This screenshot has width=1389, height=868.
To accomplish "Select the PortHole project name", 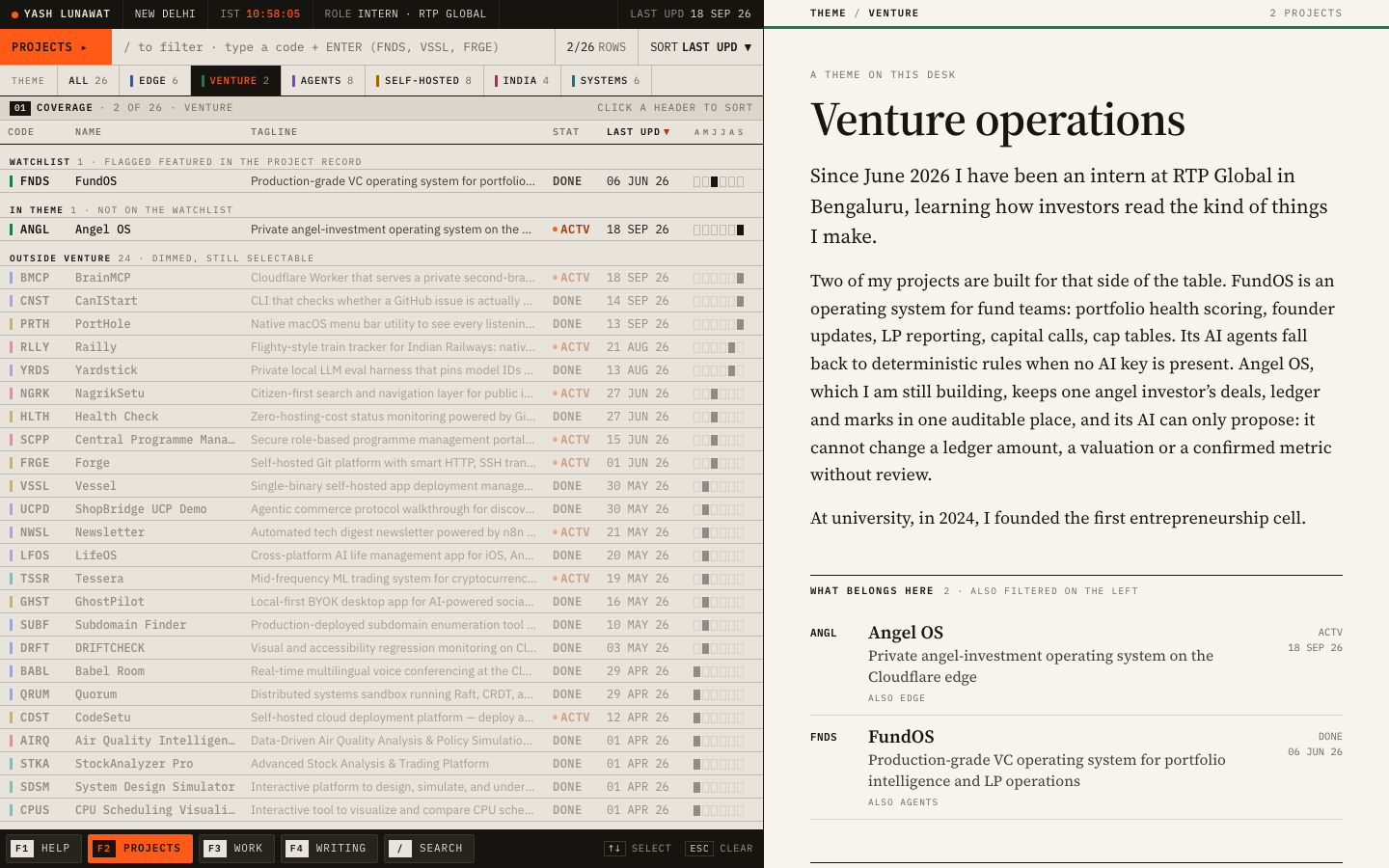I will [103, 324].
